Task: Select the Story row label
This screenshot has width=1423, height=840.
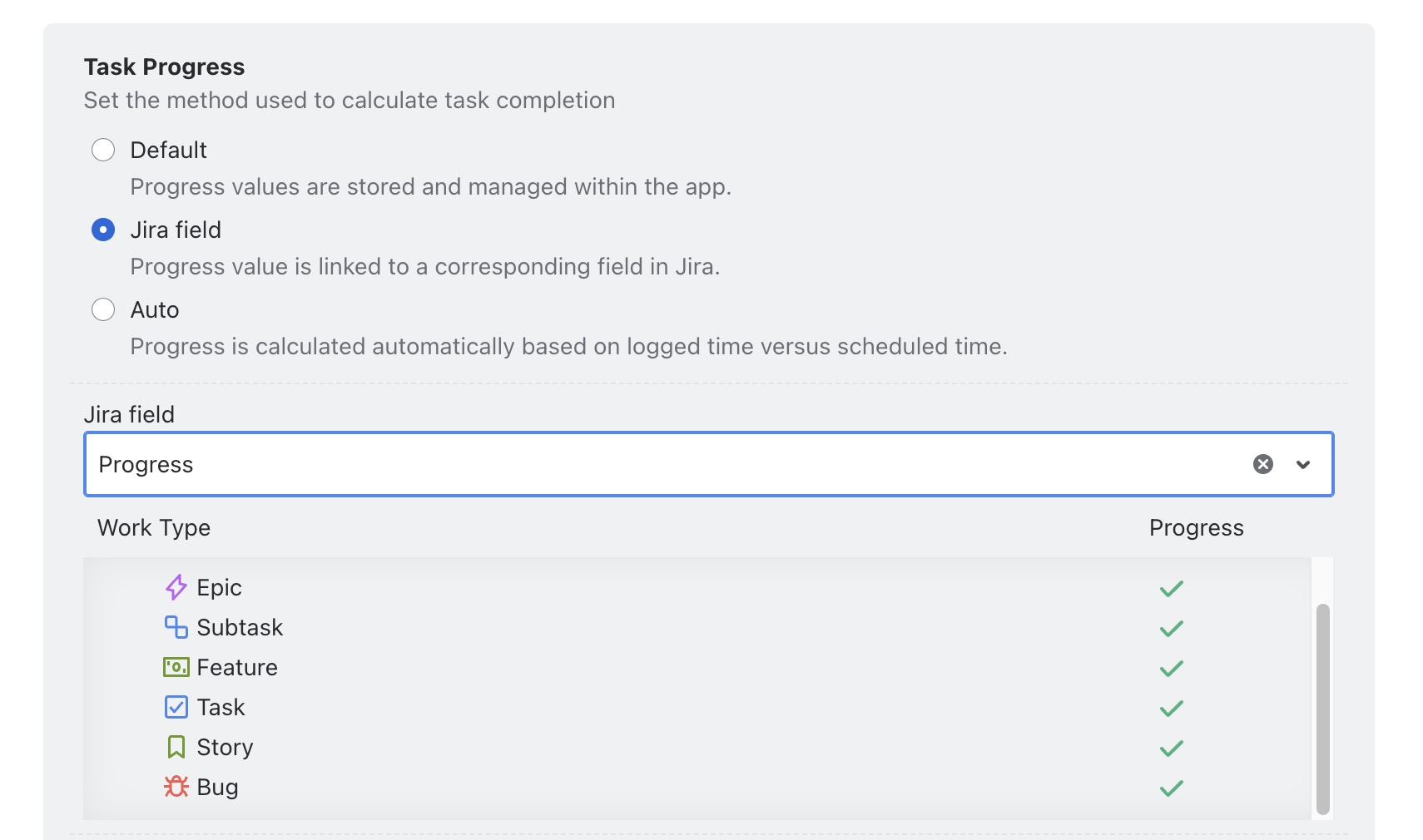Action: click(x=225, y=747)
